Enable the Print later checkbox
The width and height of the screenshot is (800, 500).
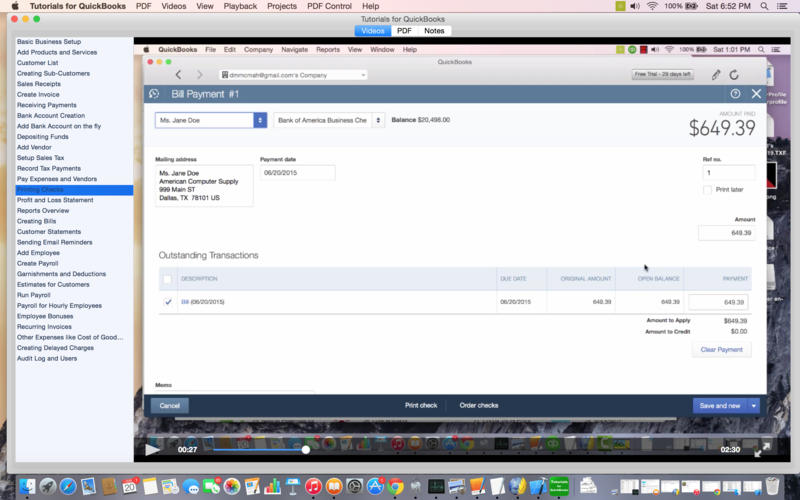708,189
